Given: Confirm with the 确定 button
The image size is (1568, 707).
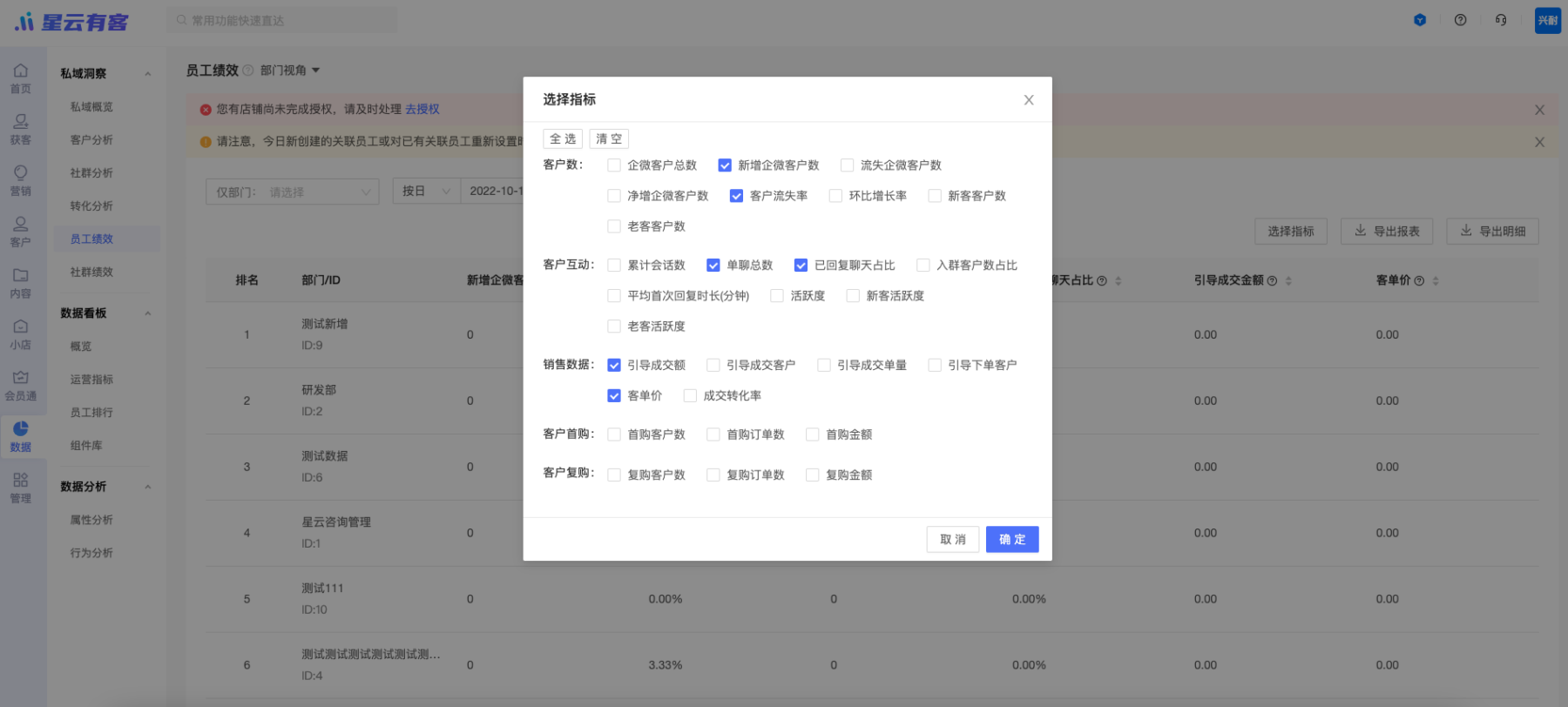Looking at the screenshot, I should tap(1012, 540).
